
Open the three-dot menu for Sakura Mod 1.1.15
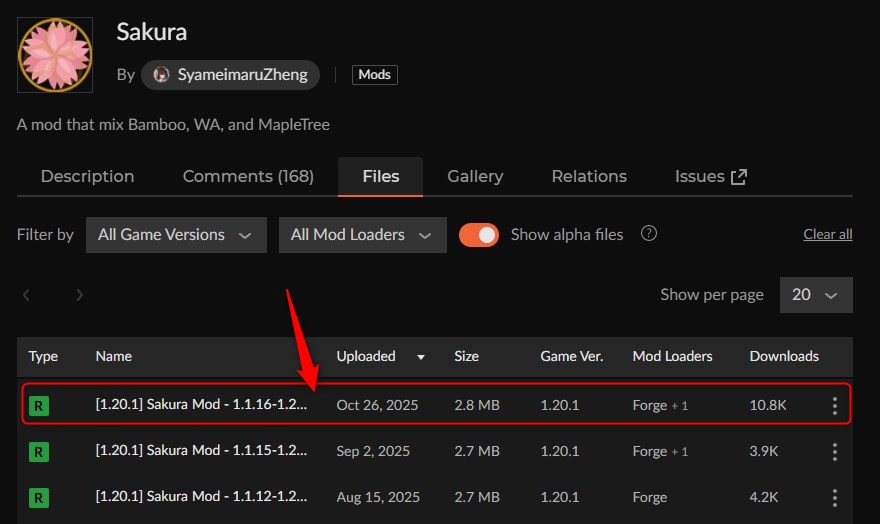835,451
